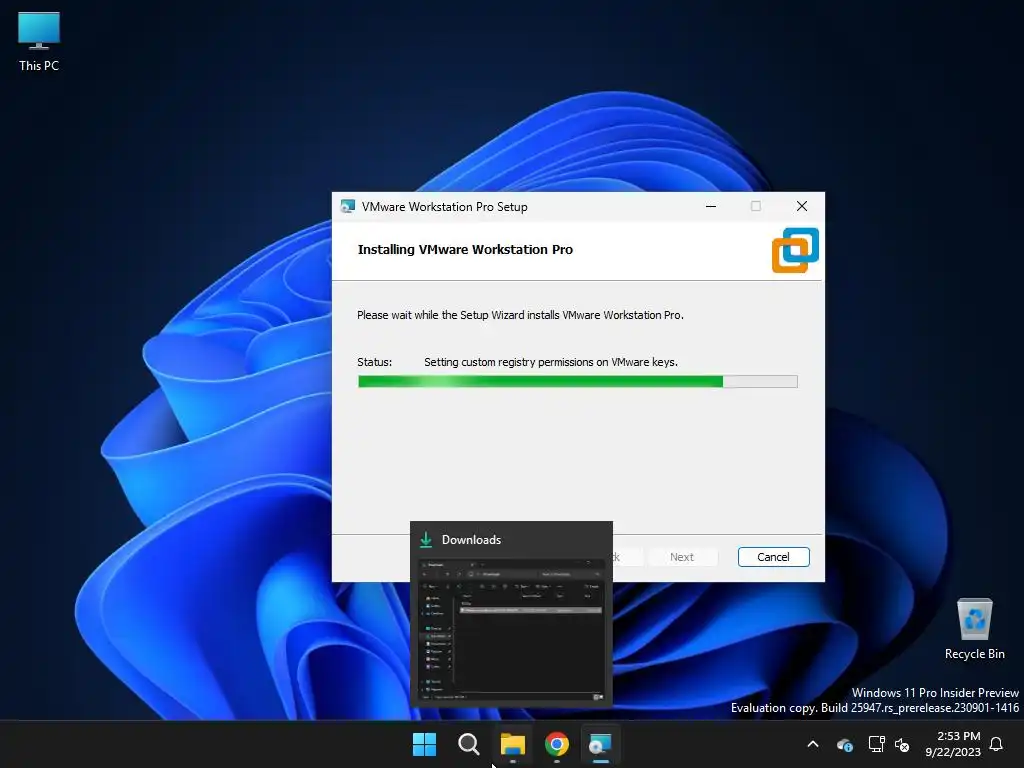This screenshot has width=1024, height=768.
Task: Click status text about registry permissions
Action: 551,362
